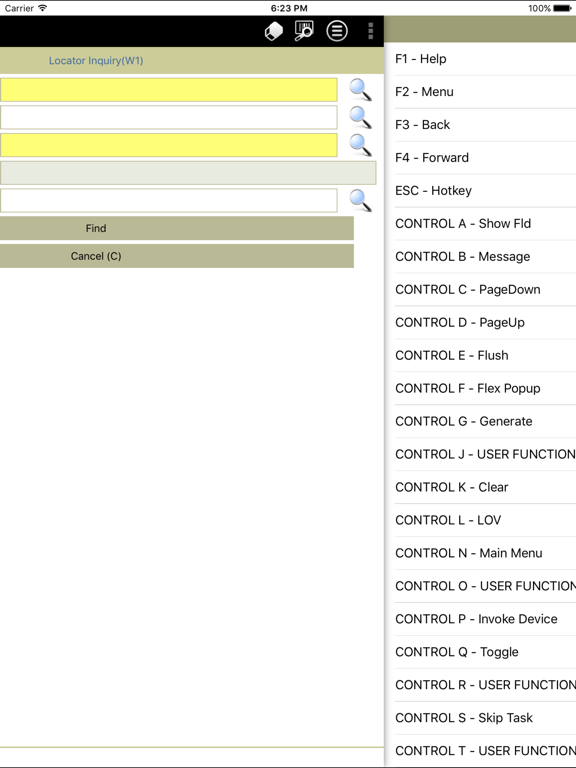Open the vertical three-dot overflow menu
Viewport: 576px width, 768px height.
point(371,31)
